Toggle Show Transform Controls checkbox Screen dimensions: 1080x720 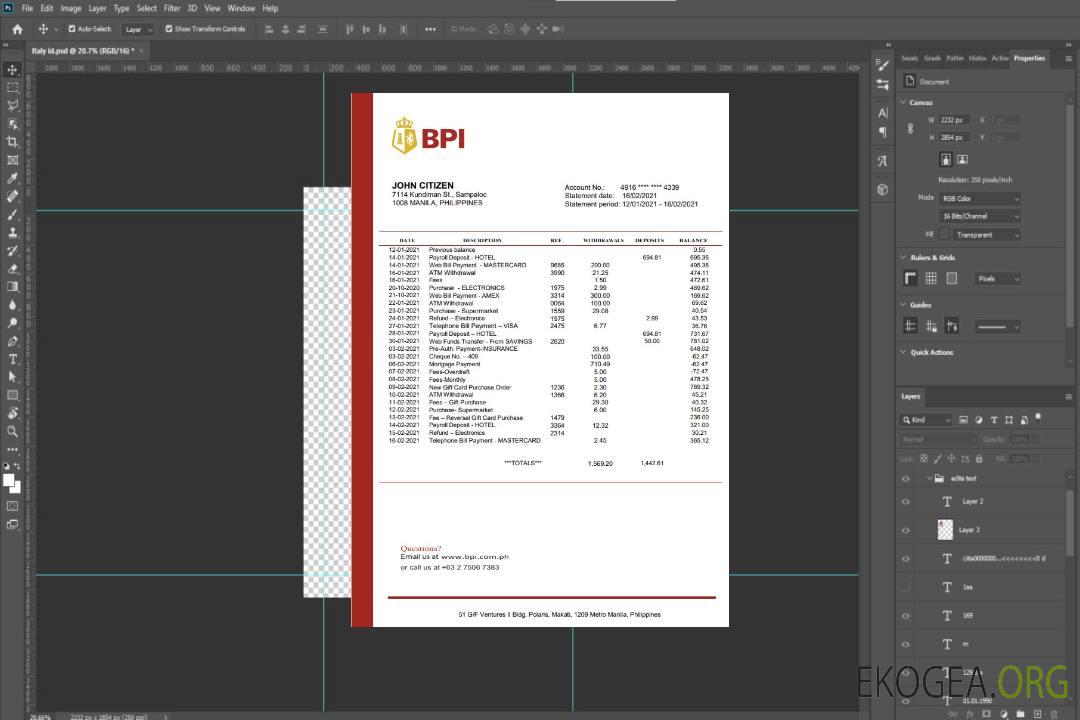coord(169,29)
